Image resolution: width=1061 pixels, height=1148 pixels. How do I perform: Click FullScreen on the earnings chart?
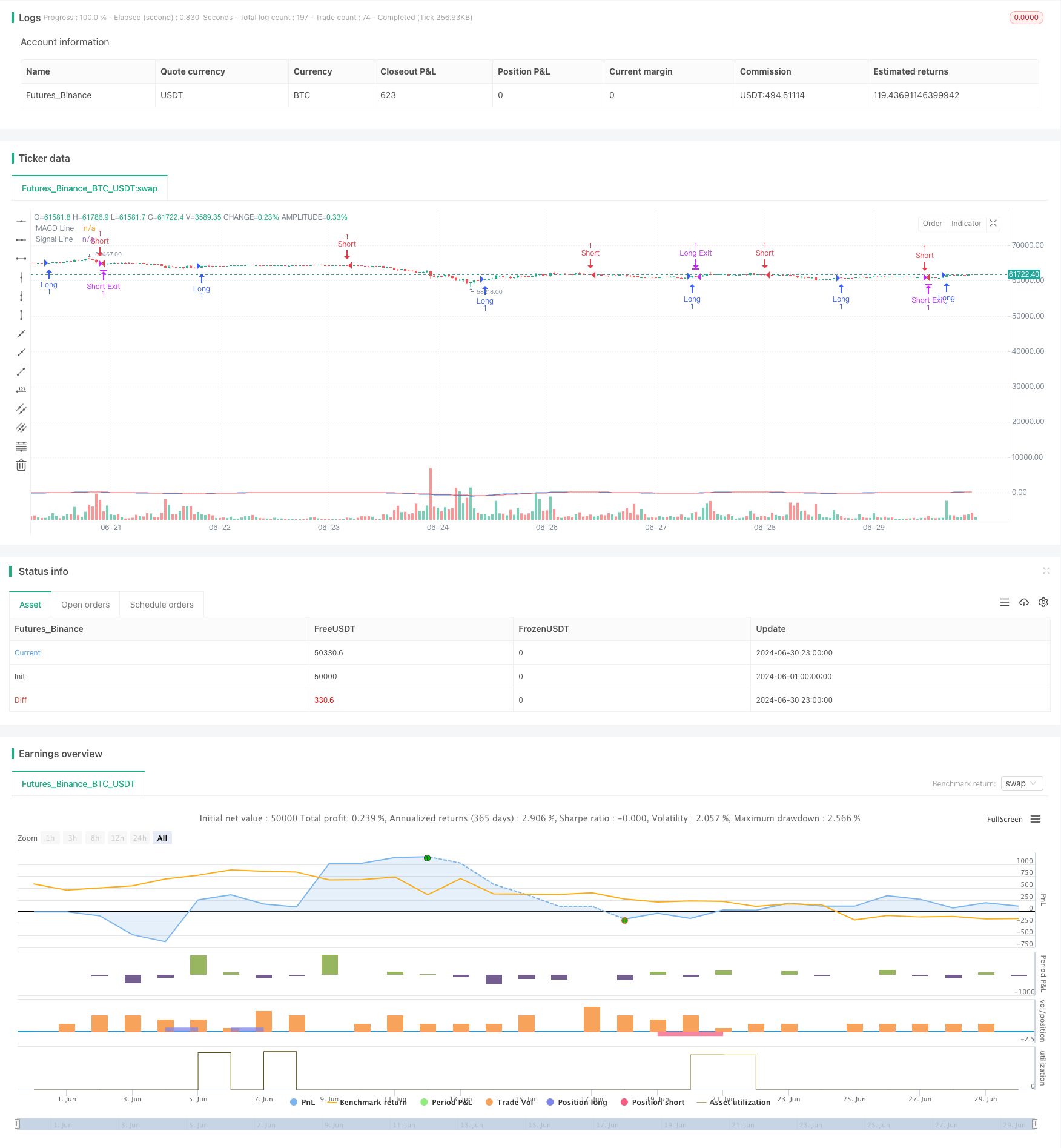(x=1004, y=819)
